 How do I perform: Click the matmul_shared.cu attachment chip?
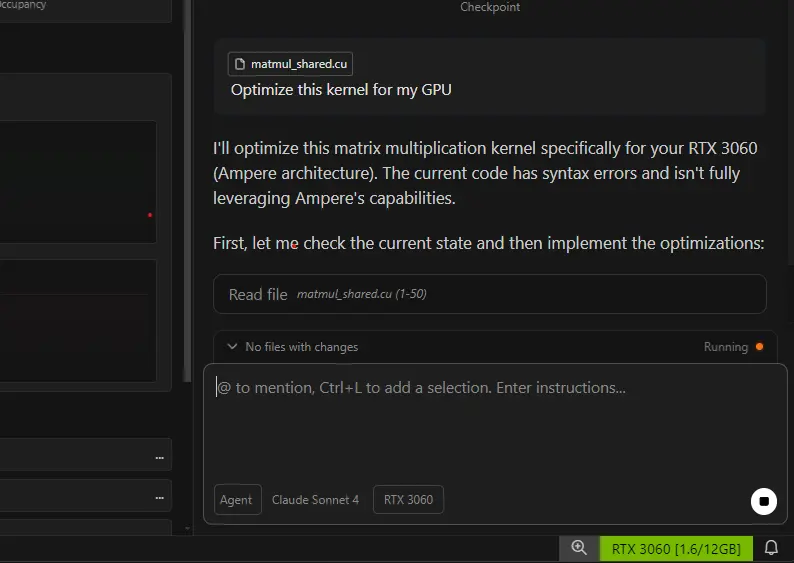point(290,64)
